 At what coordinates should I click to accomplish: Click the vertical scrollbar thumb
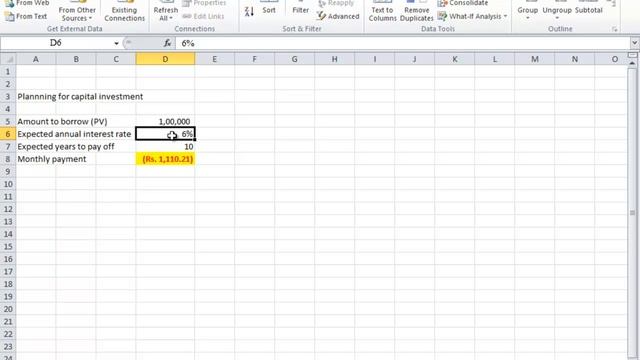633,212
